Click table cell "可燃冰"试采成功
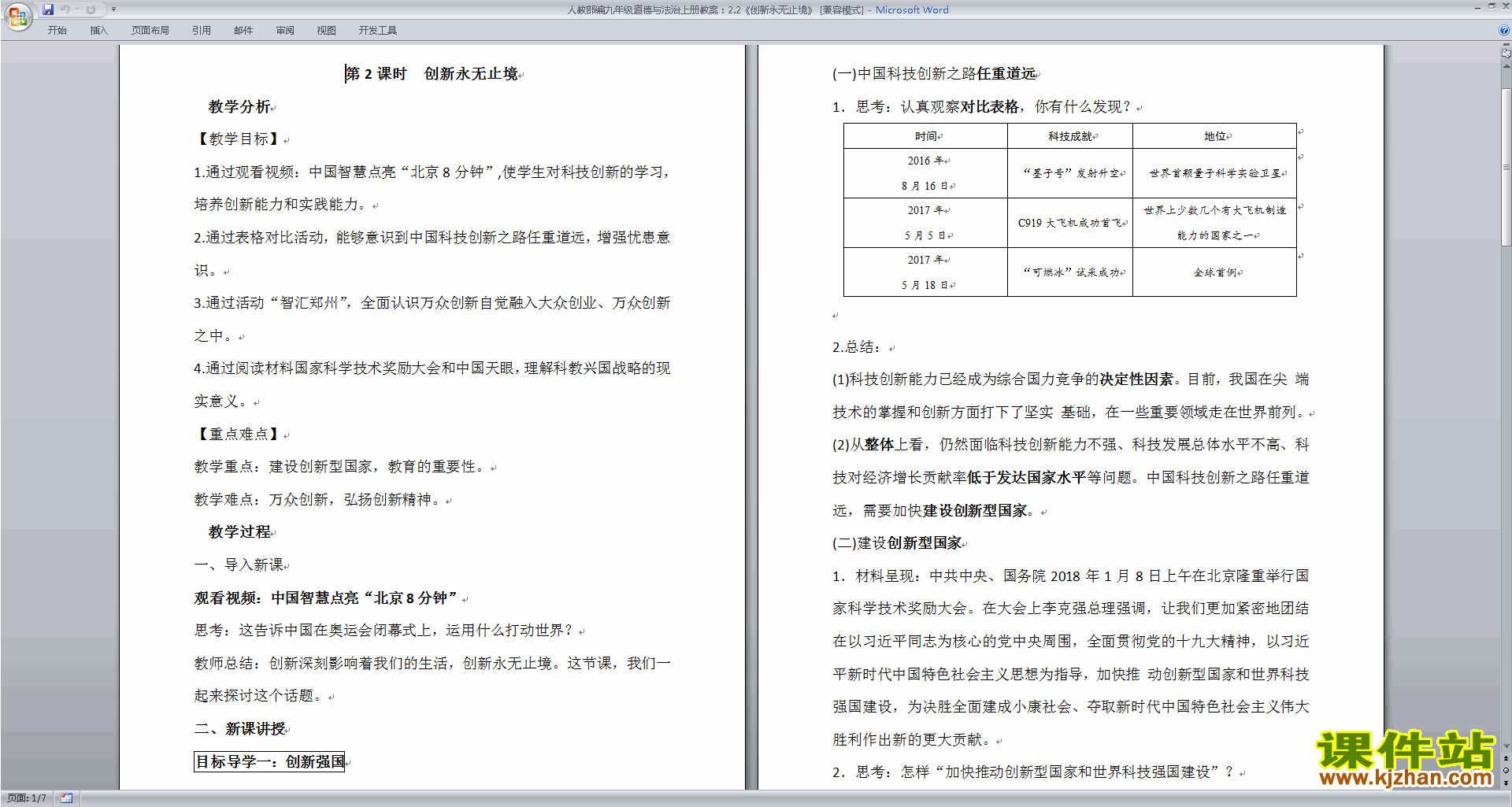This screenshot has height=807, width=1512. [x=1071, y=272]
